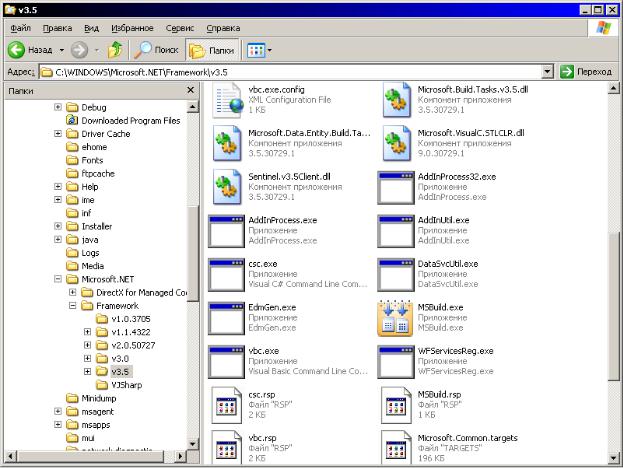
Task: Select Downloaded Program Files folder
Action: [124, 120]
